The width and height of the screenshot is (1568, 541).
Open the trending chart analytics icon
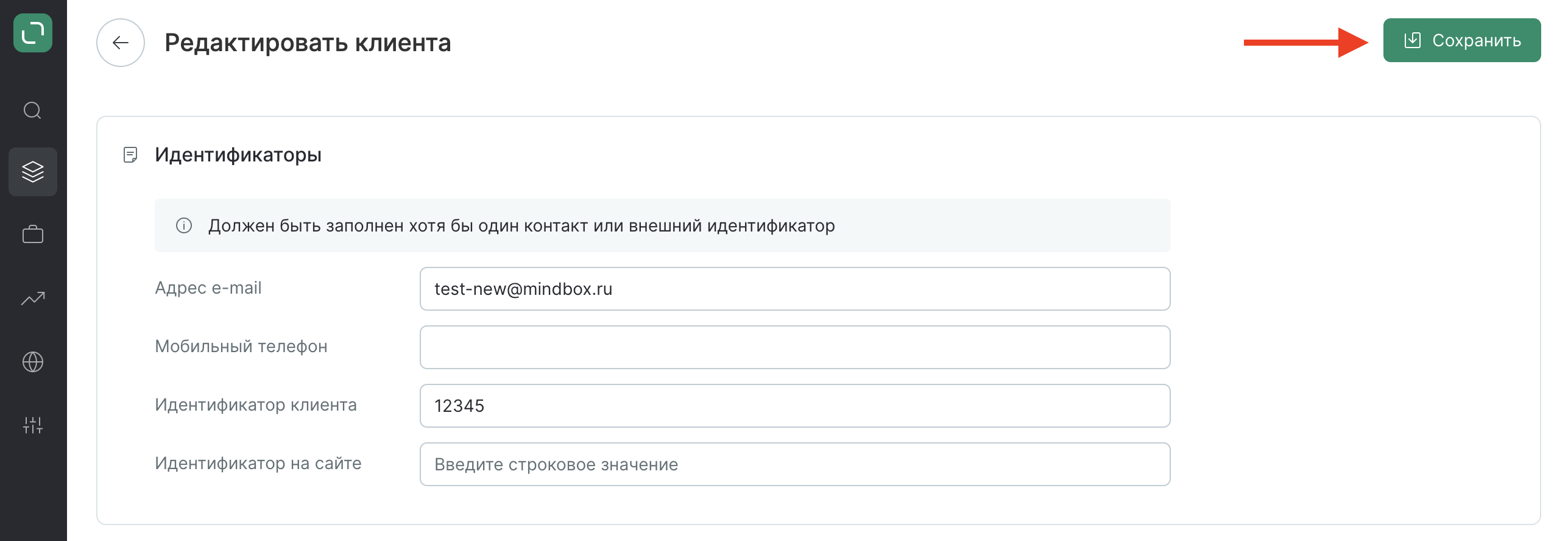(33, 298)
